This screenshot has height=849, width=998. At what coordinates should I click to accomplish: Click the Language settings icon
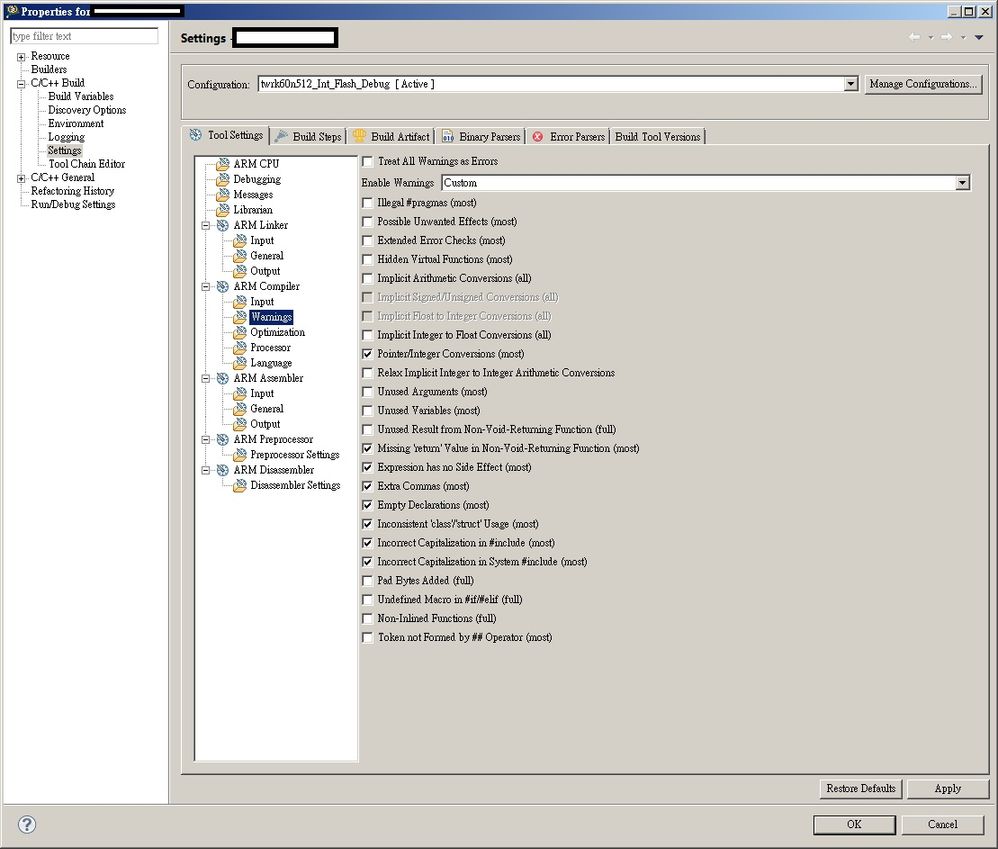[x=240, y=363]
